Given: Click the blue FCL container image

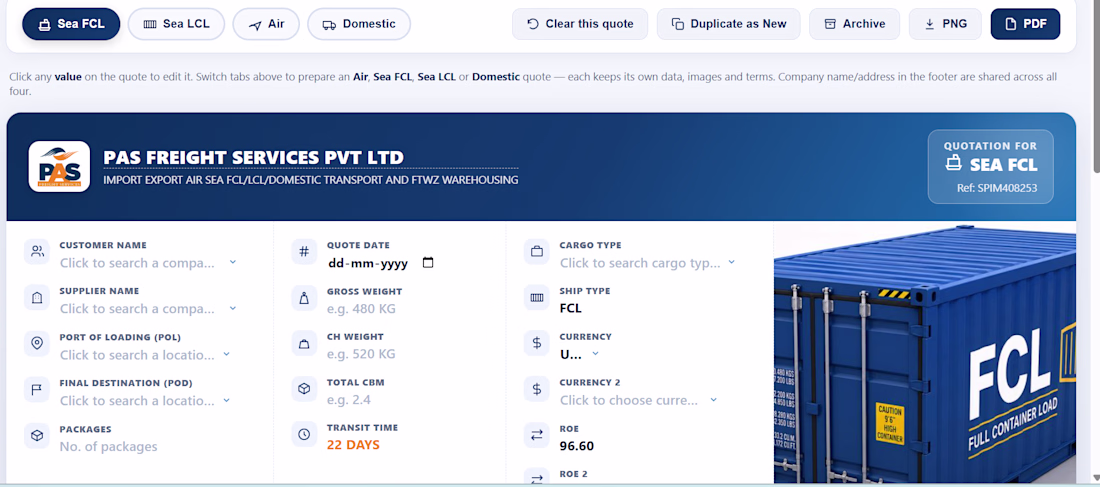Looking at the screenshot, I should (925, 353).
